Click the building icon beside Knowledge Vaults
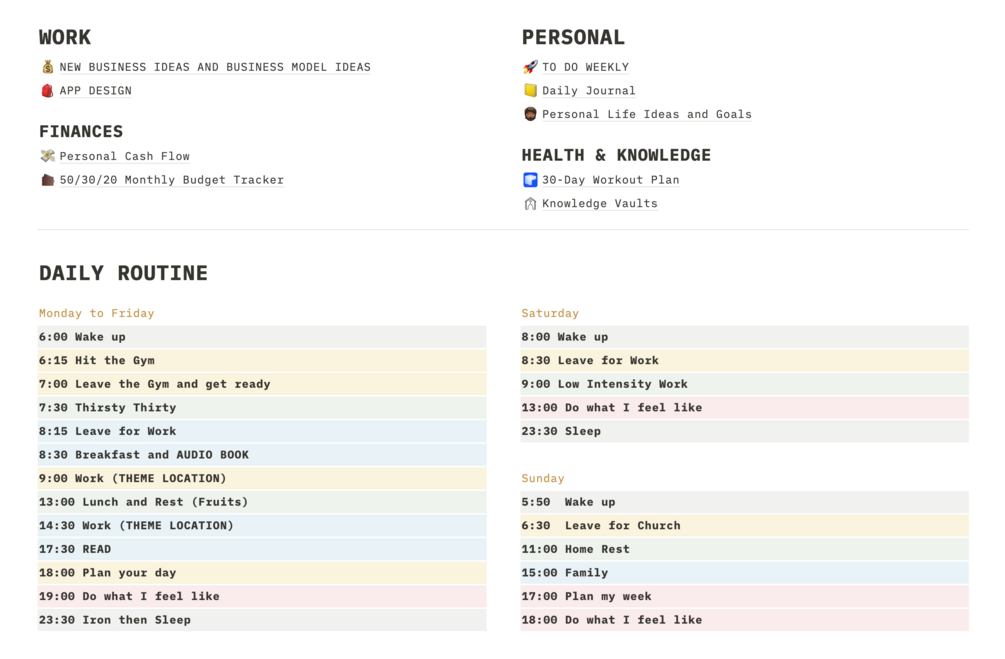 click(x=530, y=204)
